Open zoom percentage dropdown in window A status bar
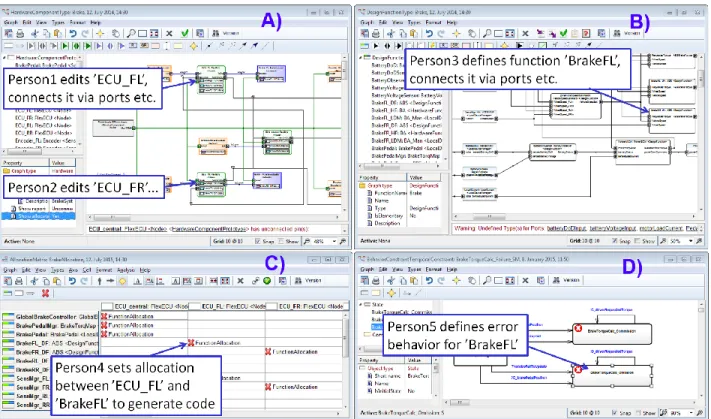The height and width of the screenshot is (419, 711). coord(335,241)
